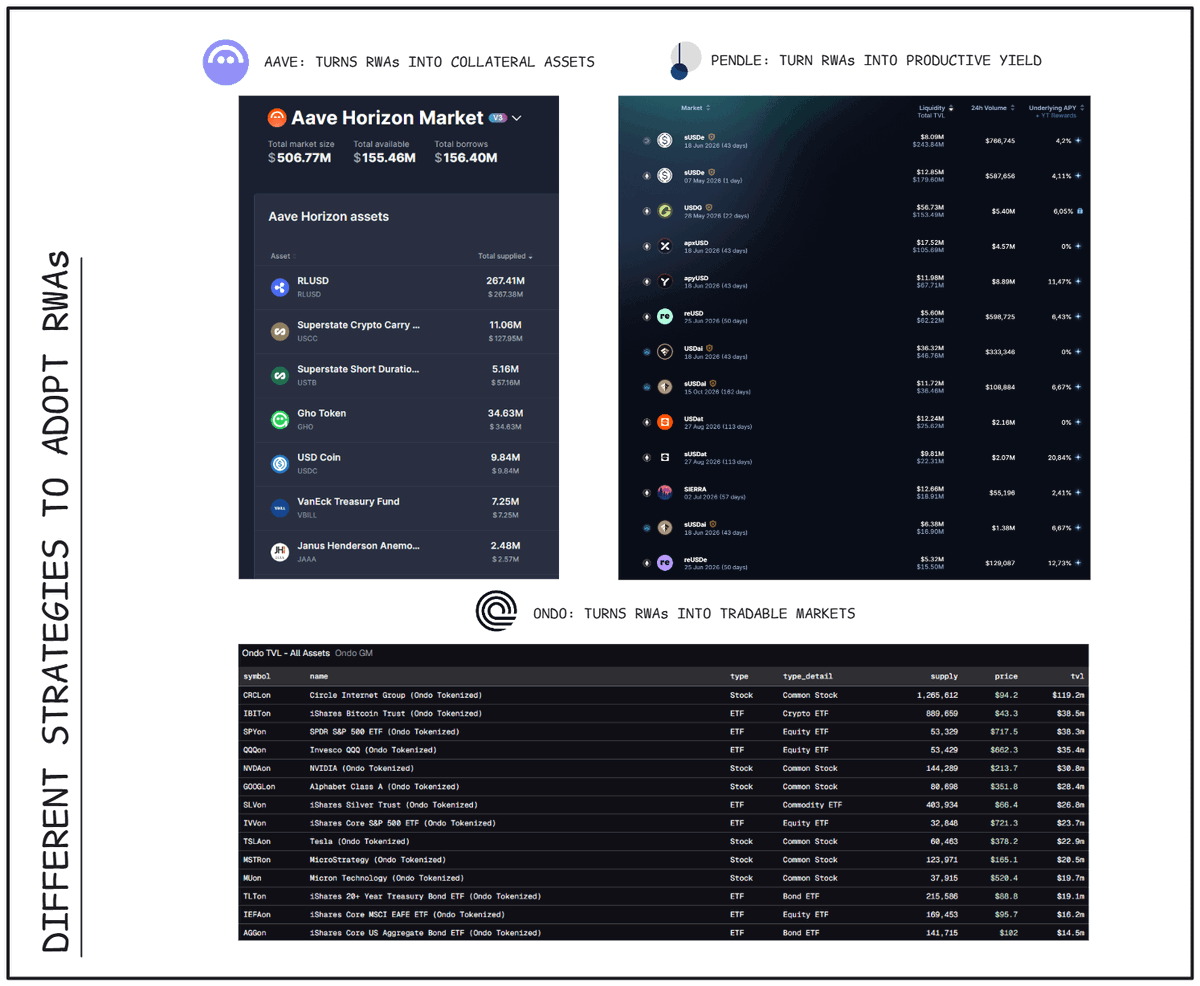1200x986 pixels.
Task: Expand rewards sparkle next to 12,73% APY
Action: (x=1078, y=563)
